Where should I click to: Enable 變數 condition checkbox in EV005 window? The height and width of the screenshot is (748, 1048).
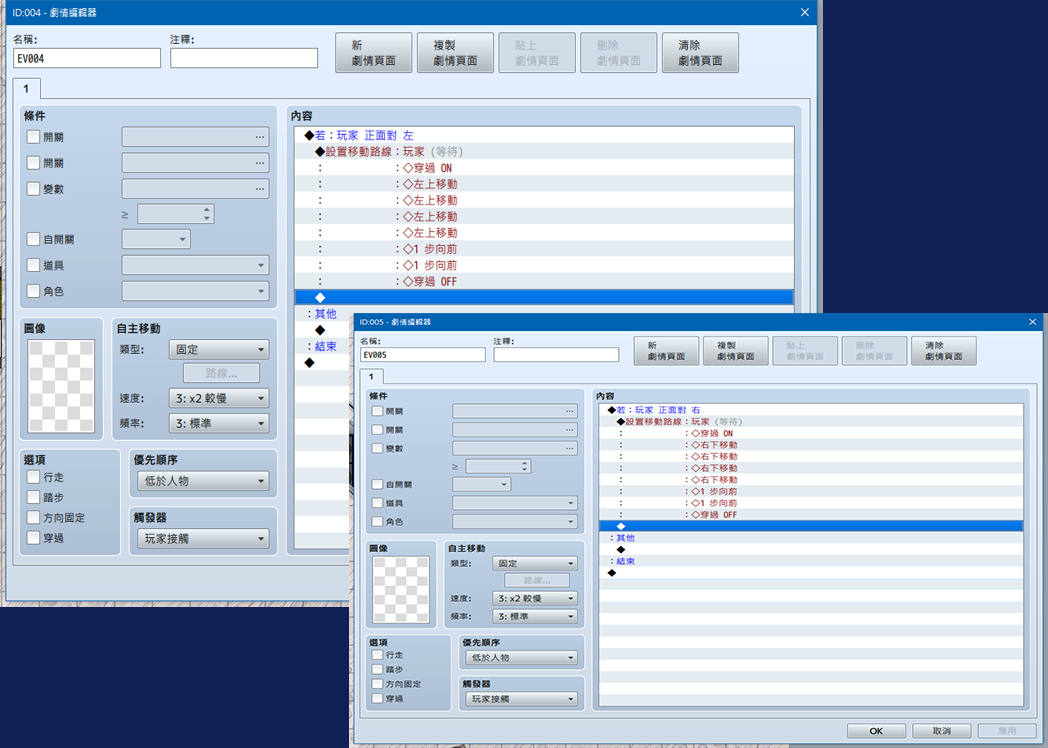pos(378,448)
